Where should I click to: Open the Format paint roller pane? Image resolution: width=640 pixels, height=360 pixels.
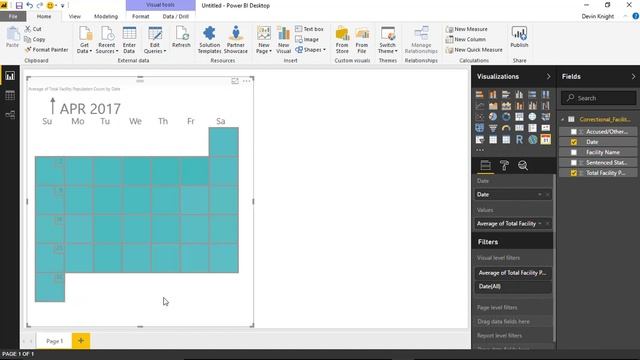(504, 165)
